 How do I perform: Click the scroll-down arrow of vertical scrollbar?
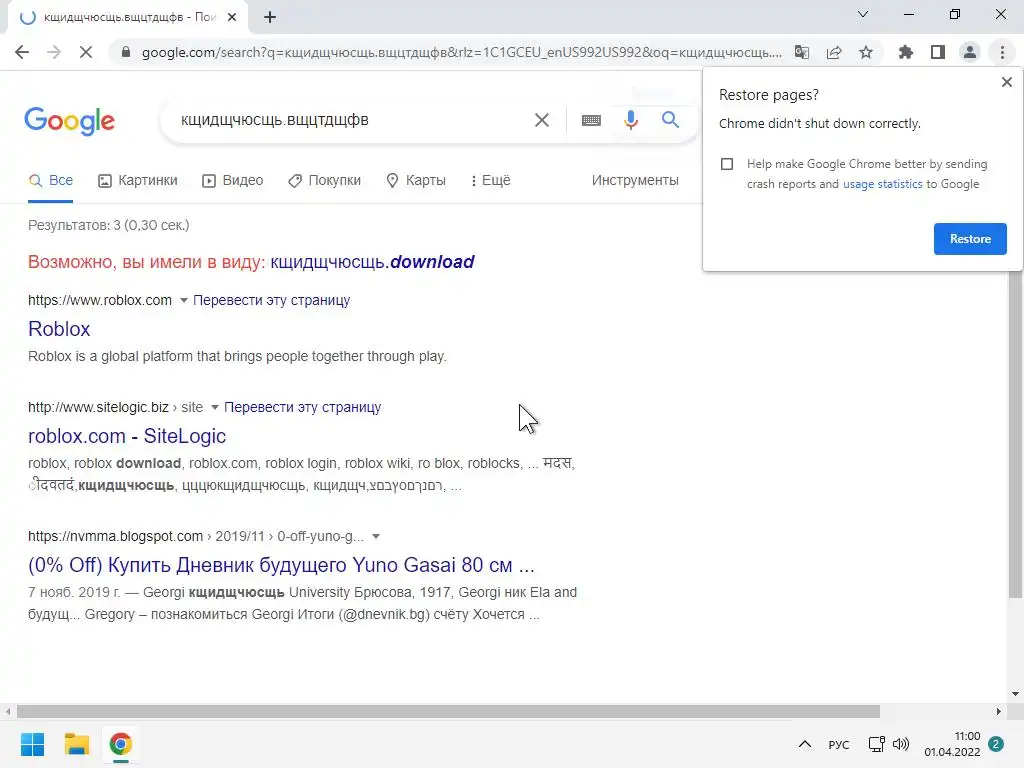pos(1015,694)
